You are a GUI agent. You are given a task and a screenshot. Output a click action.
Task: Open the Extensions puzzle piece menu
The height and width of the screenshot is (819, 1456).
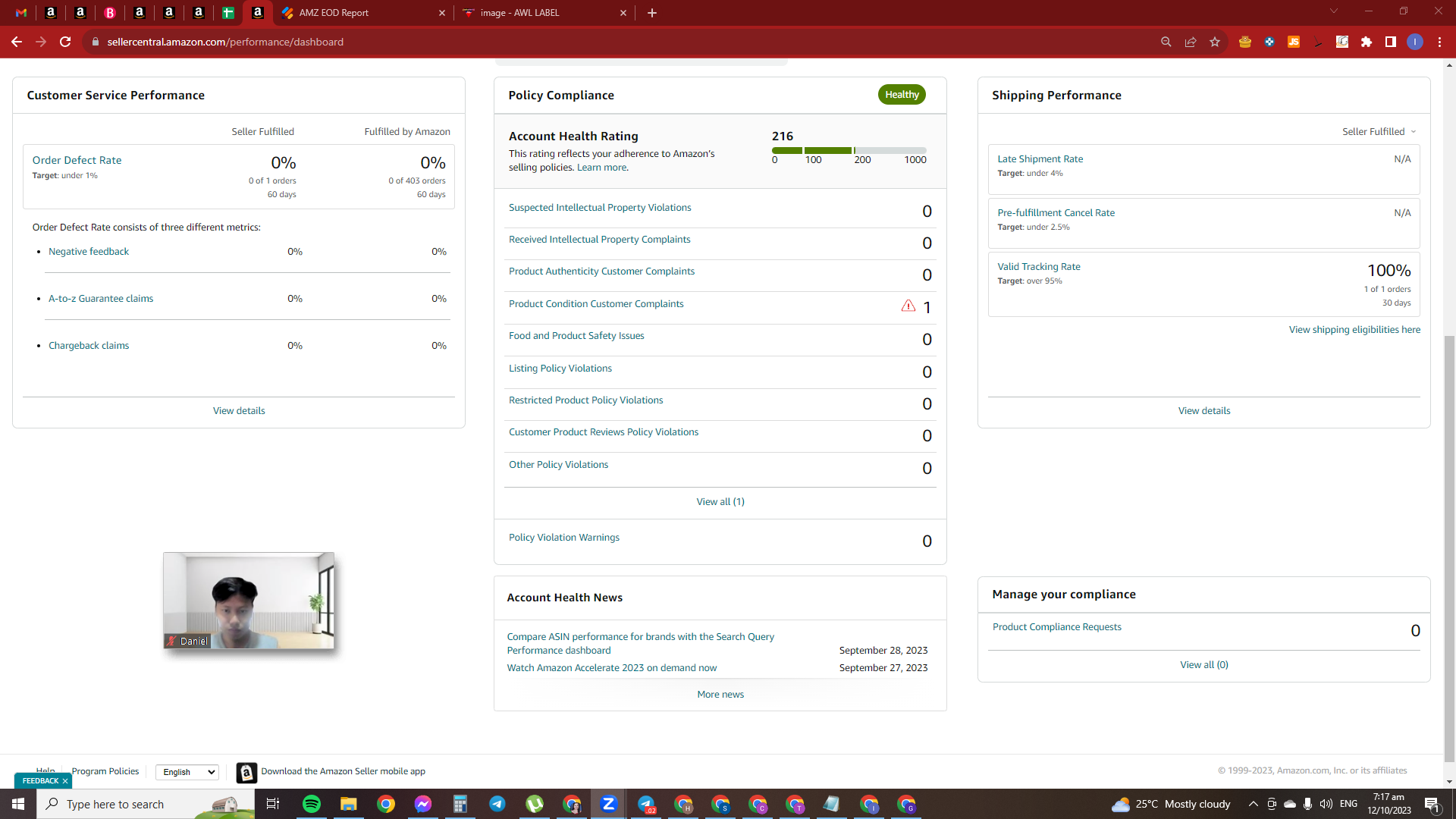click(x=1367, y=42)
